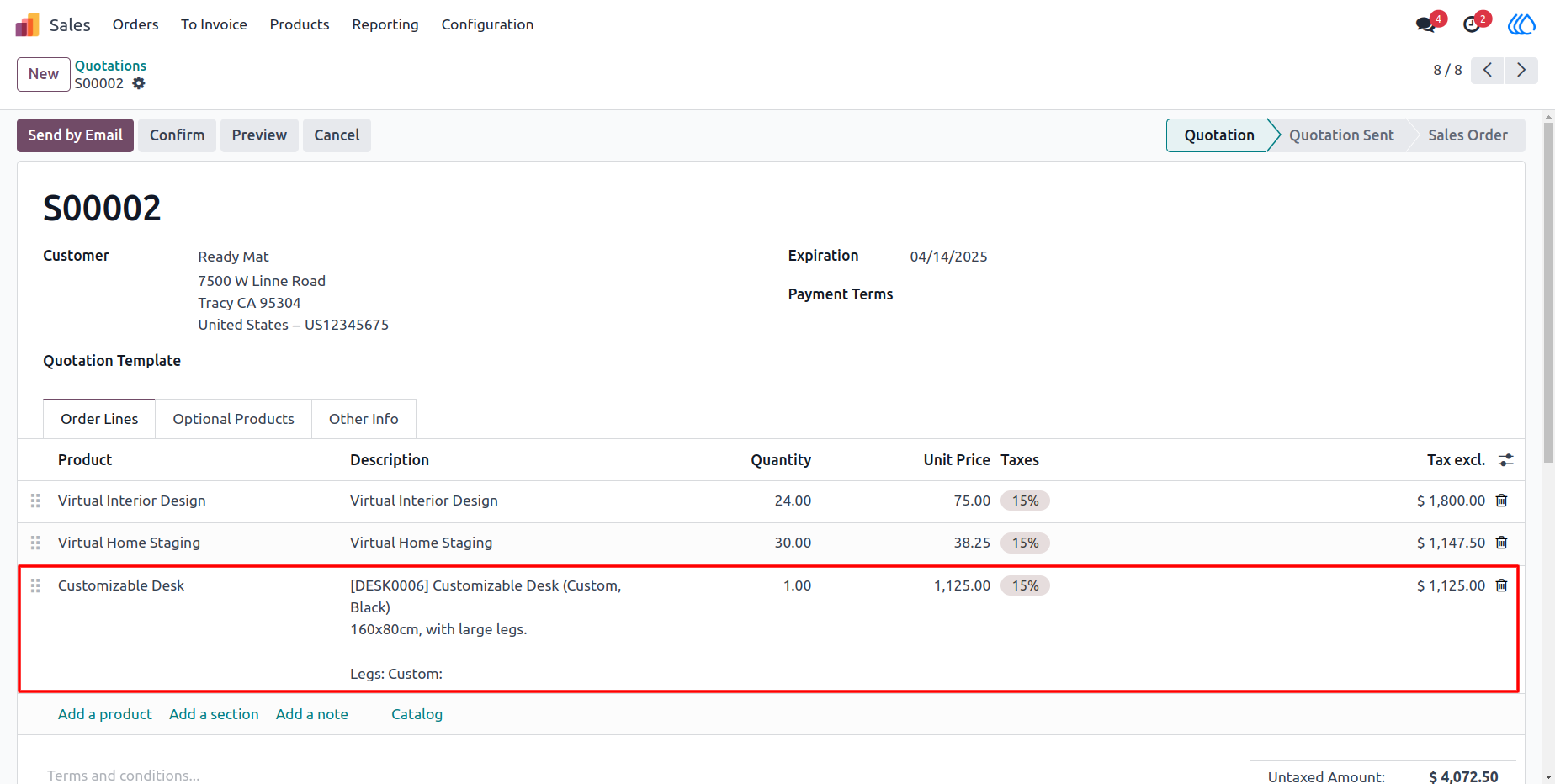
Task: Open the column settings adjust icon
Action: tap(1506, 460)
